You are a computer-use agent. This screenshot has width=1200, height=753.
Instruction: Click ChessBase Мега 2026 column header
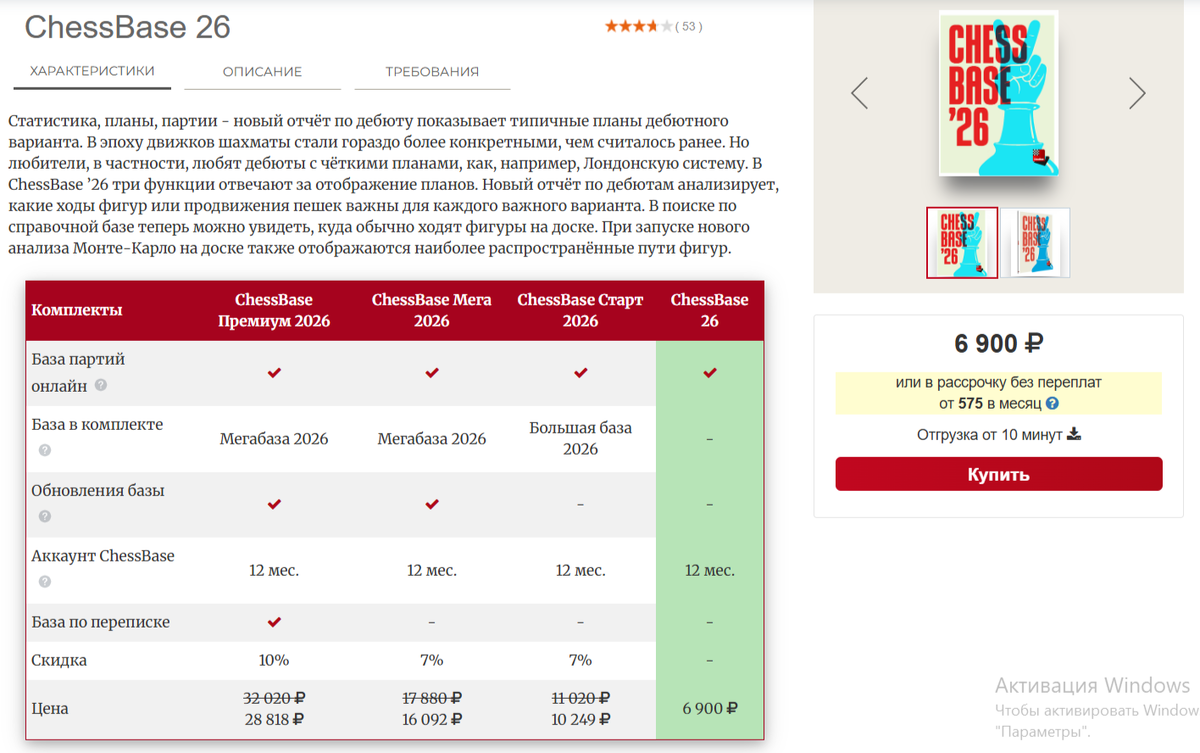432,310
